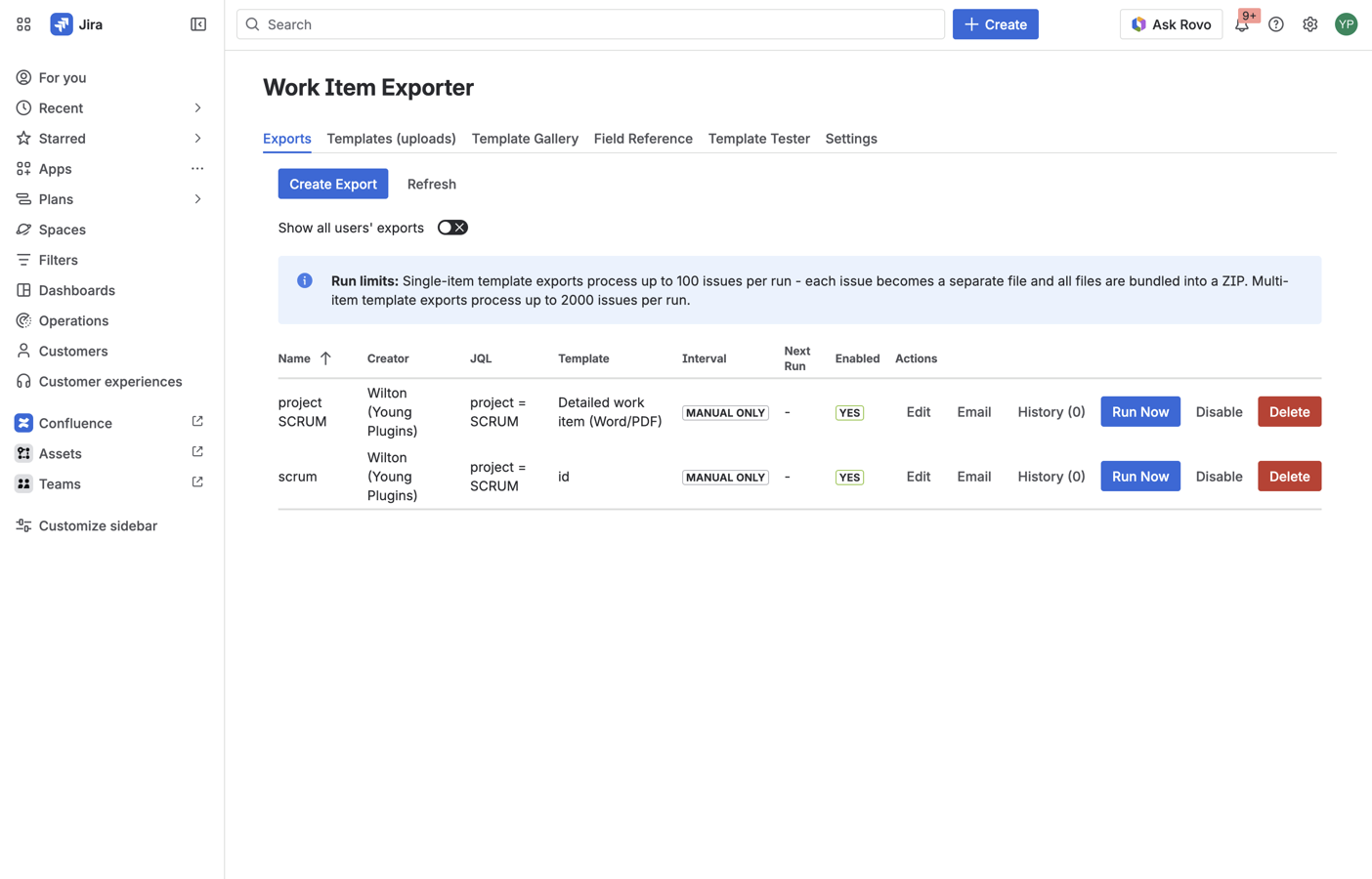
Task: Open your YP profile avatar
Action: pos(1346,23)
